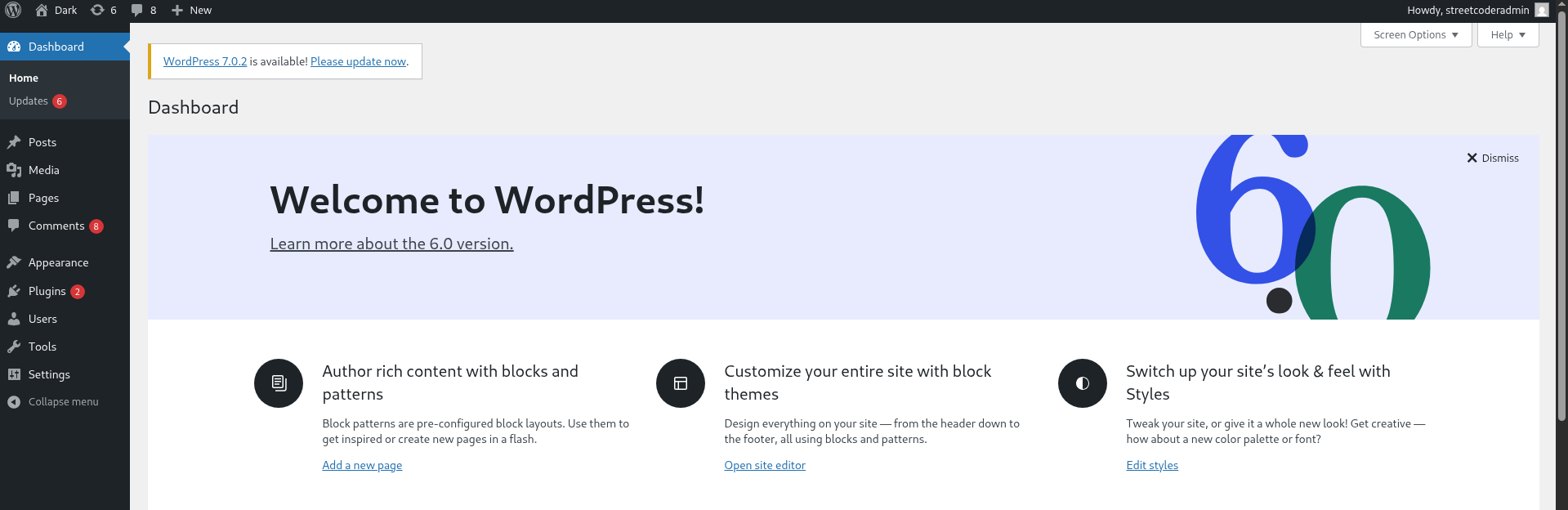Click the Collapse menu arrow icon
Image resolution: width=1568 pixels, height=510 pixels.
pos(14,402)
